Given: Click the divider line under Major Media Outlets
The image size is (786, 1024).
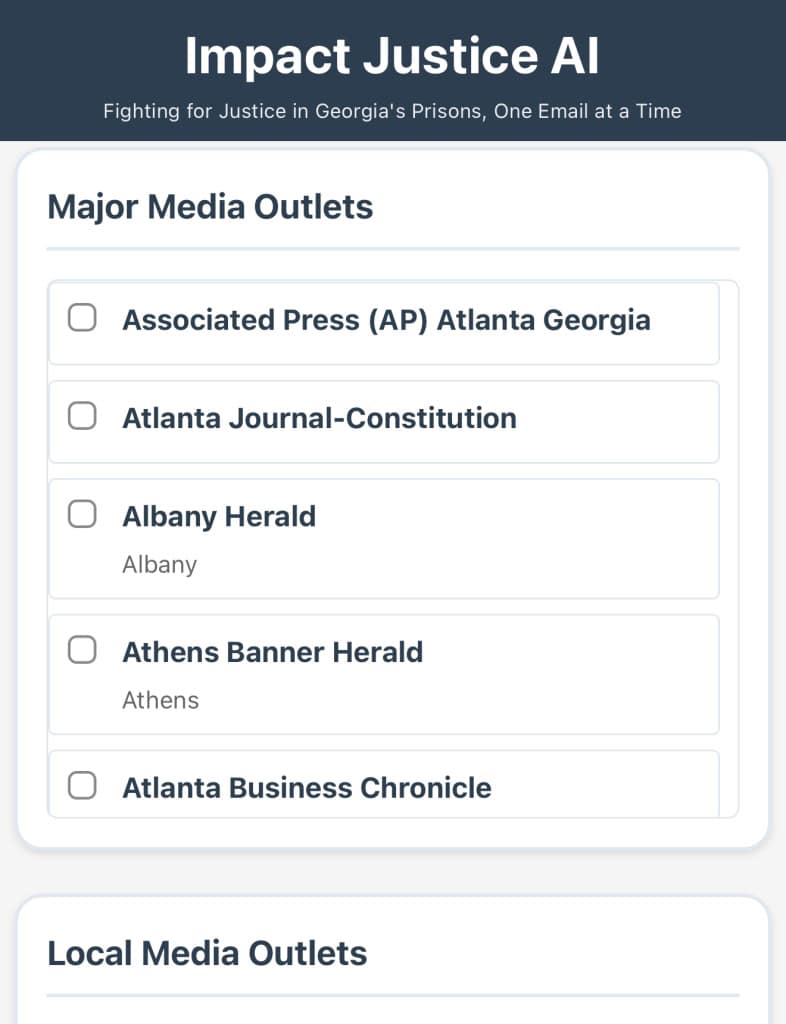Looking at the screenshot, I should (x=392, y=248).
